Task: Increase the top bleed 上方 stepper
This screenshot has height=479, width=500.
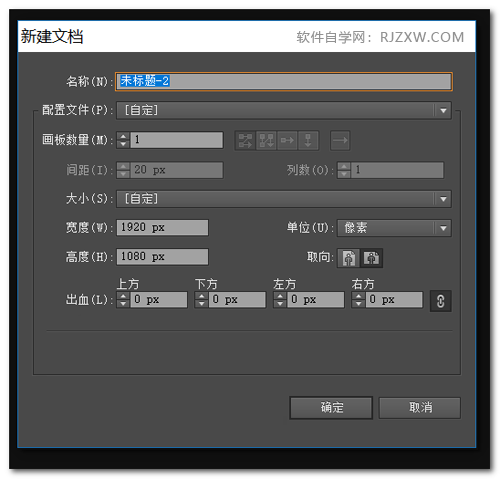Action: pyautogui.click(x=123, y=296)
